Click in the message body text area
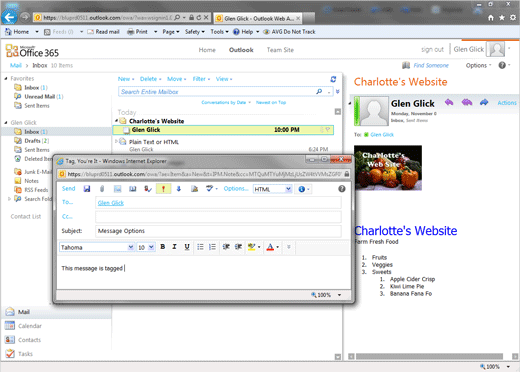The height and width of the screenshot is (372, 520). coord(204,273)
